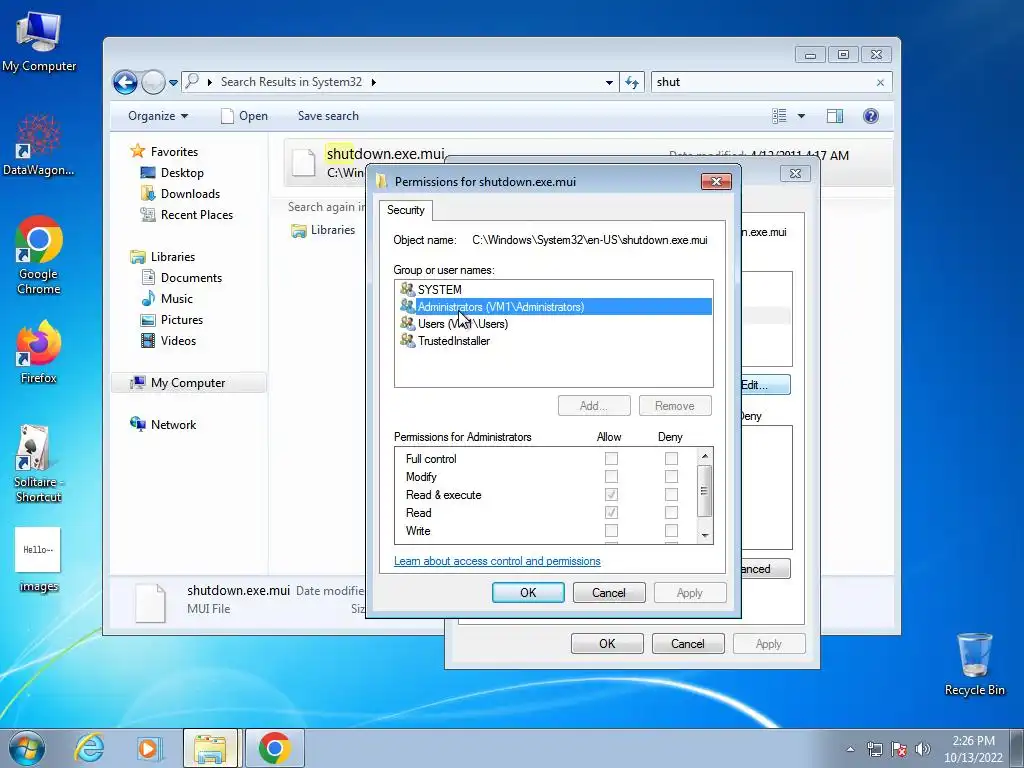Image resolution: width=1024 pixels, height=768 pixels.
Task: Open the Organize menu
Action: pos(158,116)
